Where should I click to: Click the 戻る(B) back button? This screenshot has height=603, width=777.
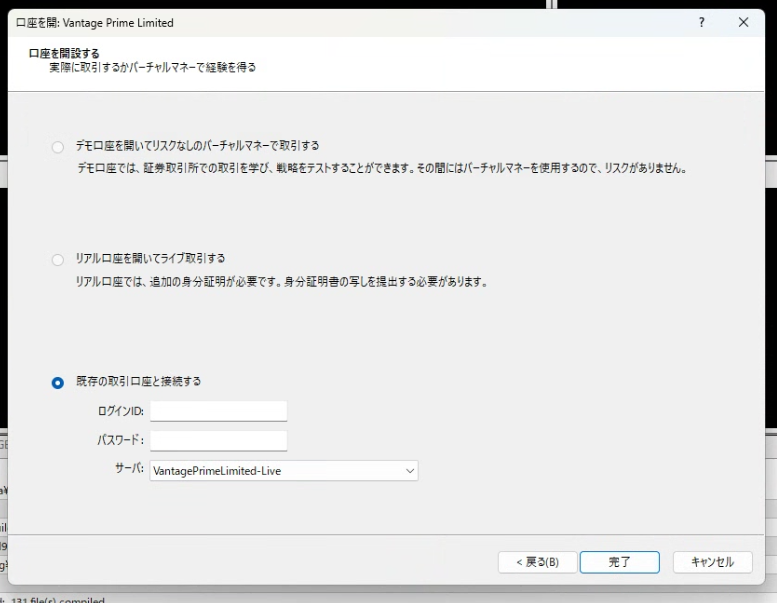[538, 562]
